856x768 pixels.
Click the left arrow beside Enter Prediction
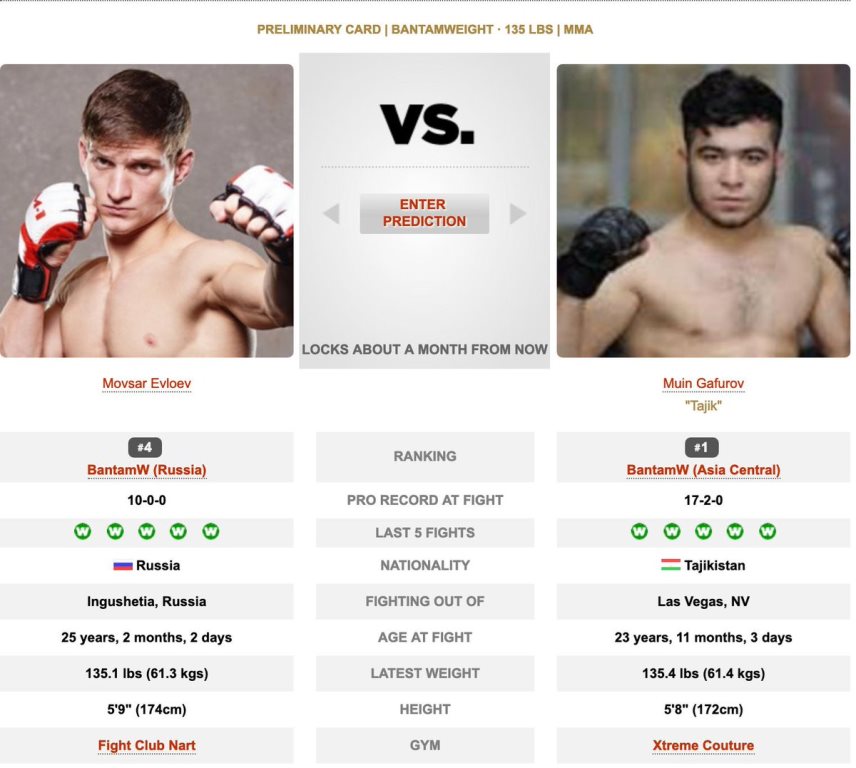click(331, 213)
